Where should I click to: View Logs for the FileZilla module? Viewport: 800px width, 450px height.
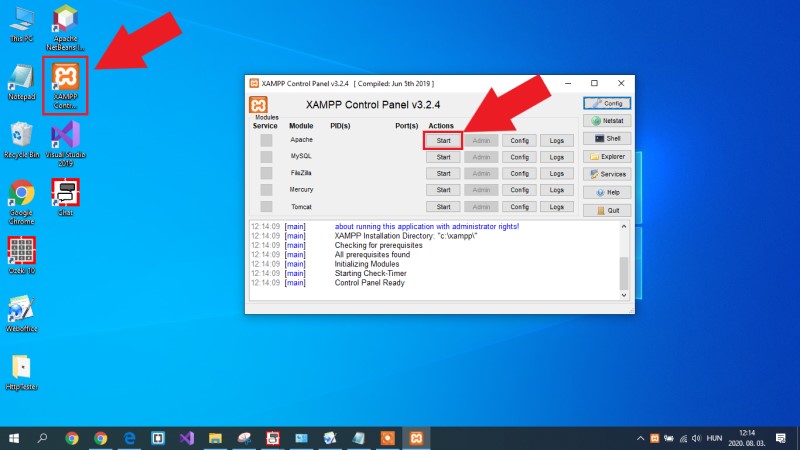(x=557, y=173)
